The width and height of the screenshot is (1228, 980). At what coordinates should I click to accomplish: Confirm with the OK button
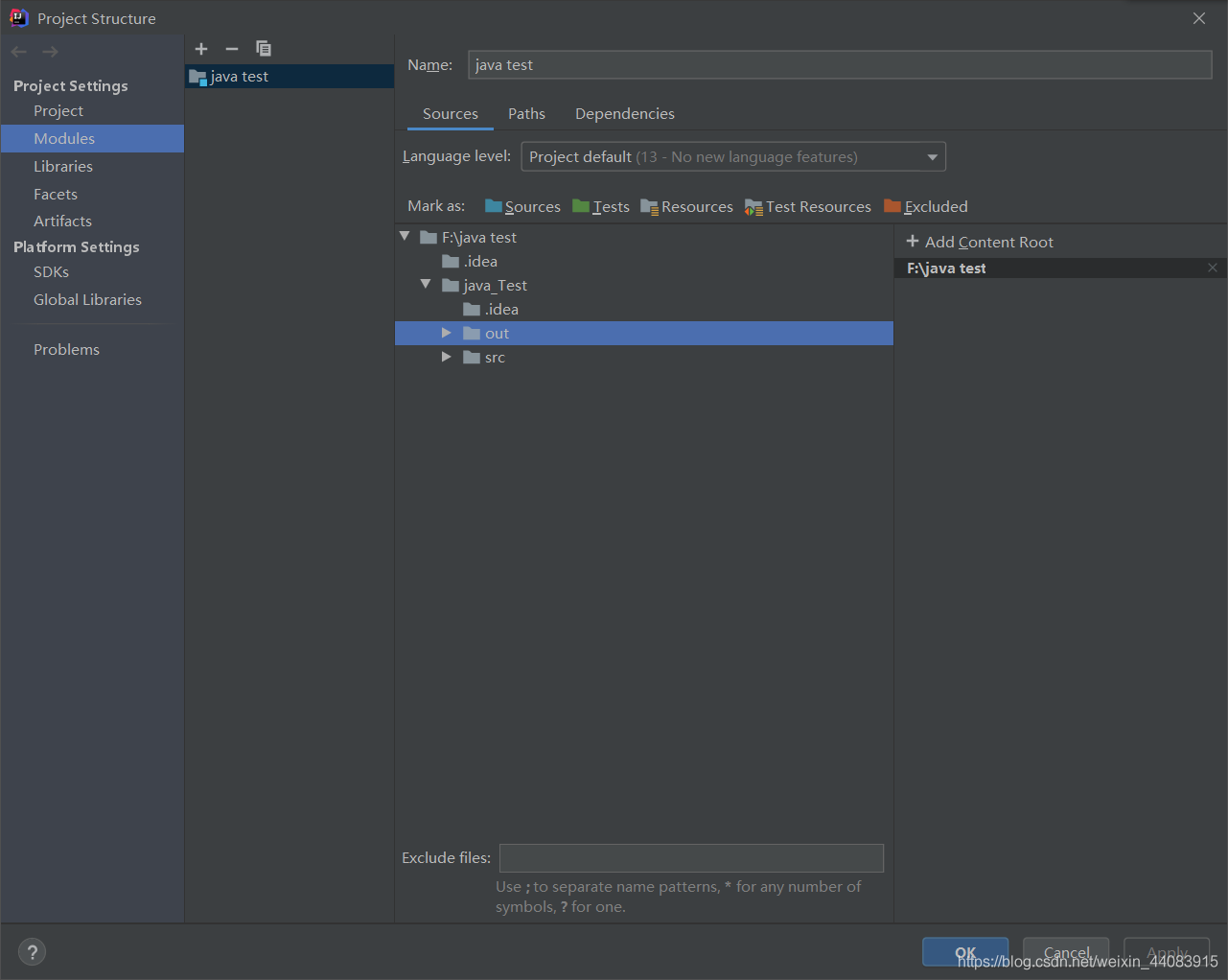click(x=965, y=952)
